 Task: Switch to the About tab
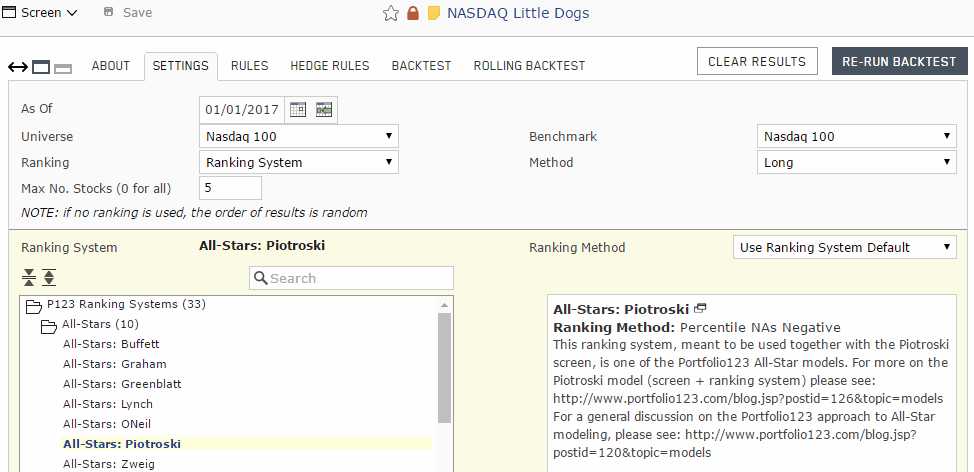(x=111, y=66)
